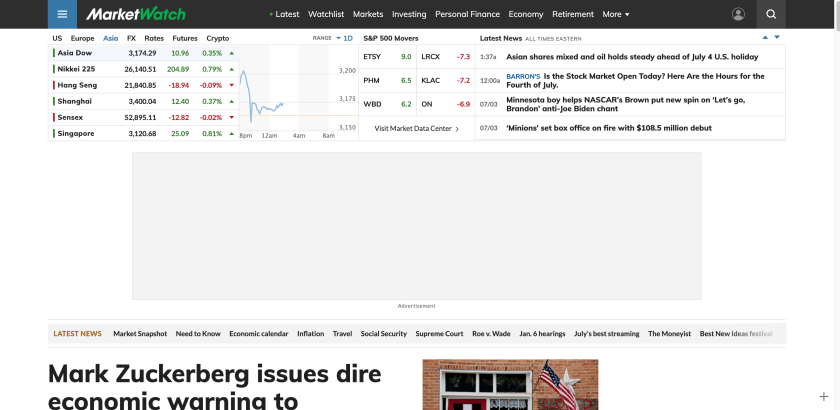Open Social Security topic link
The width and height of the screenshot is (840, 410).
pyautogui.click(x=384, y=333)
